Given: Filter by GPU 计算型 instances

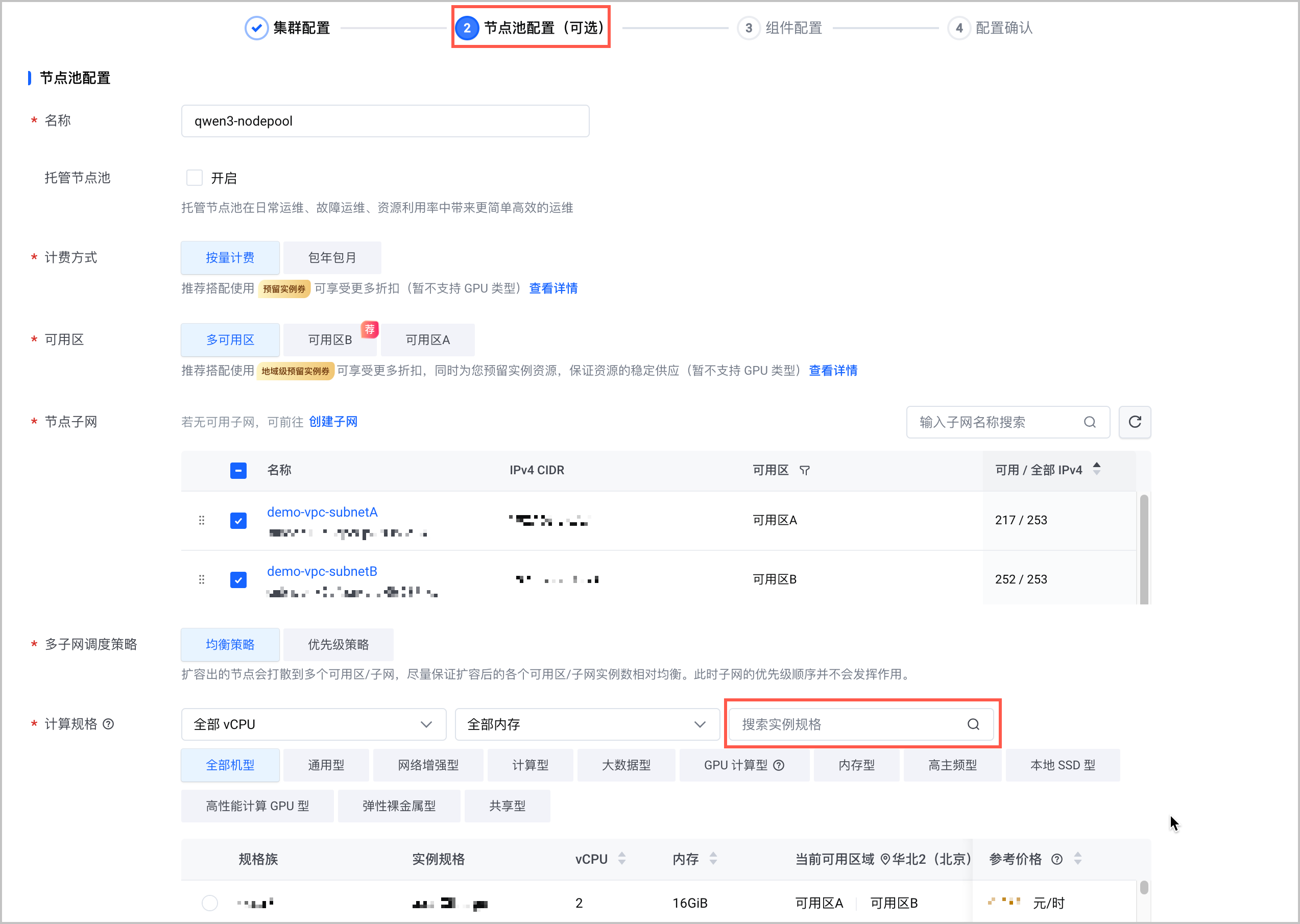Looking at the screenshot, I should coord(744,765).
